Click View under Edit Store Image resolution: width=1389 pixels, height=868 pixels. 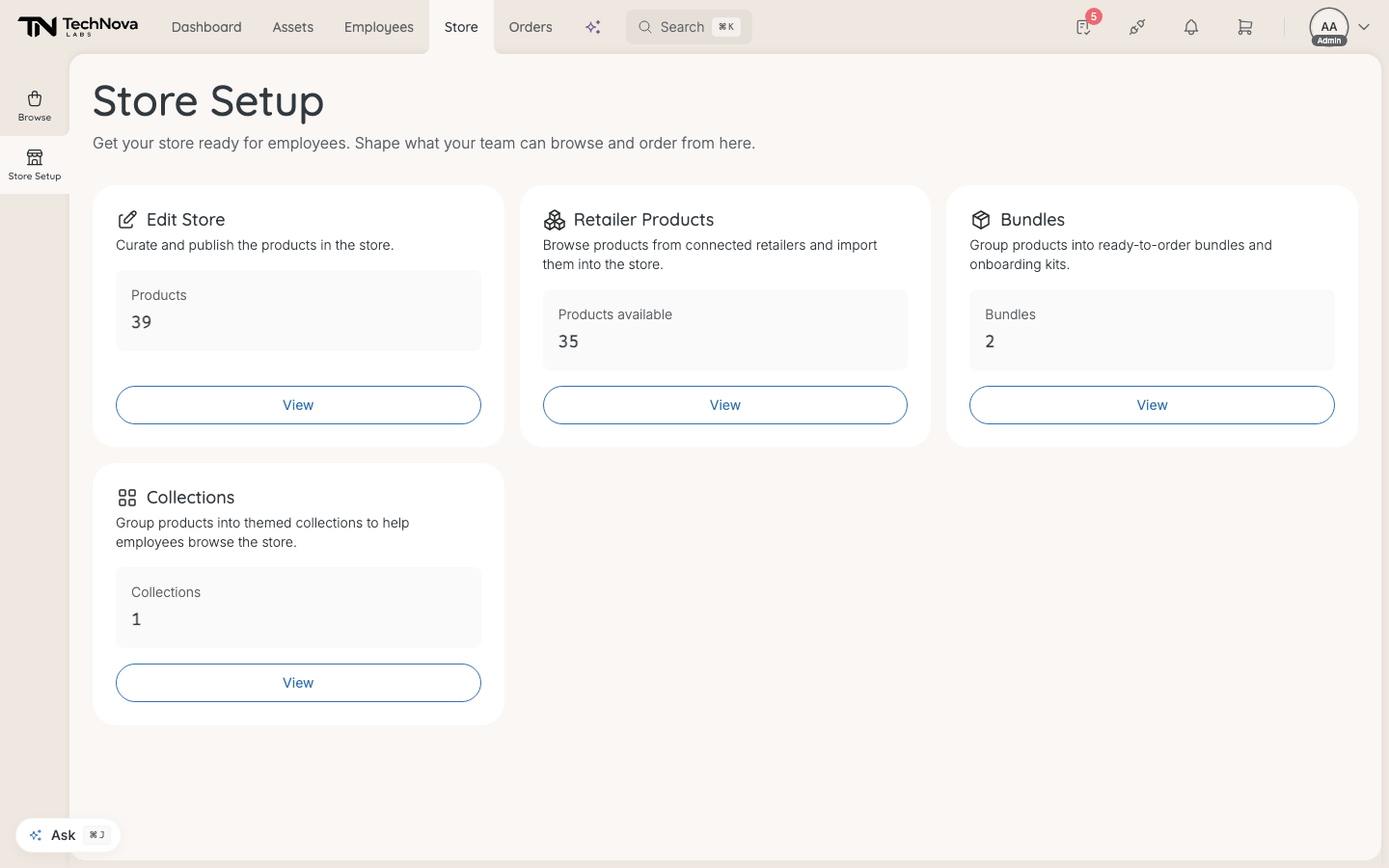[x=298, y=405]
